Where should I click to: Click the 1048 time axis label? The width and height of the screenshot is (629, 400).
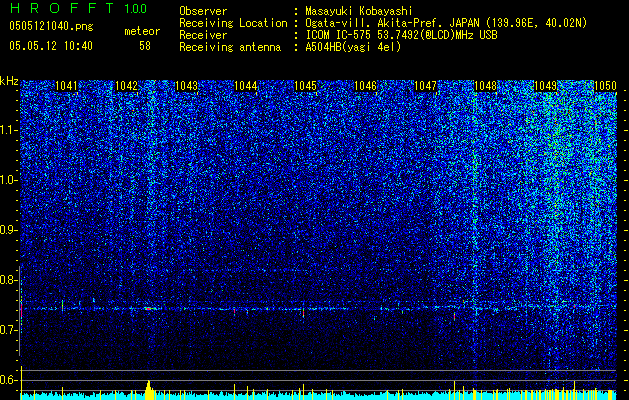click(485, 86)
